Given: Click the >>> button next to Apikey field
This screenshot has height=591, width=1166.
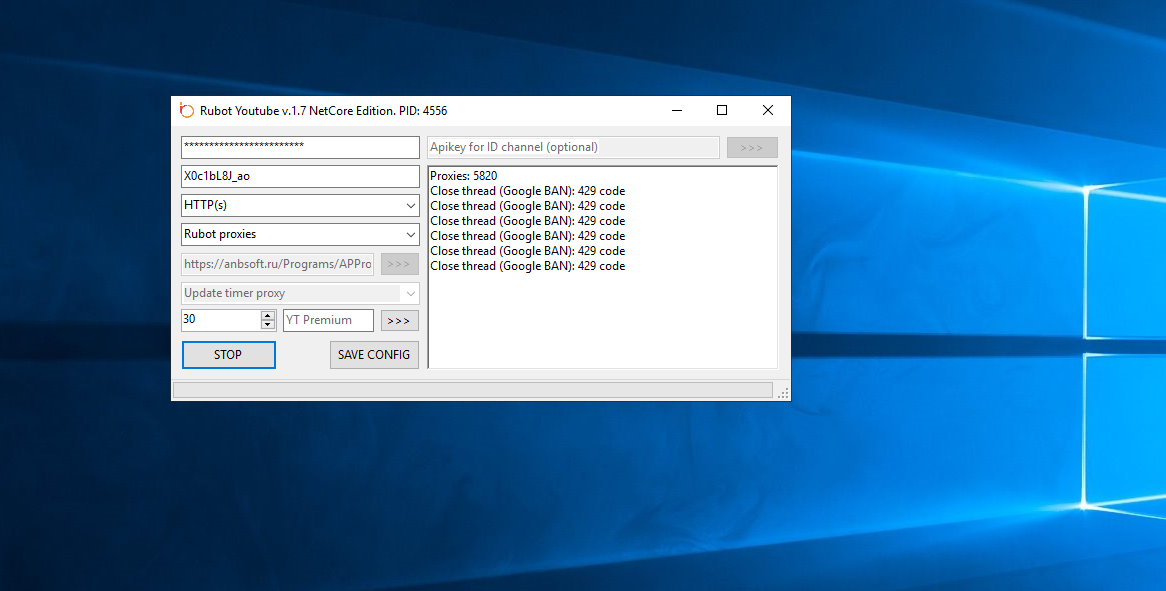Looking at the screenshot, I should [x=751, y=148].
